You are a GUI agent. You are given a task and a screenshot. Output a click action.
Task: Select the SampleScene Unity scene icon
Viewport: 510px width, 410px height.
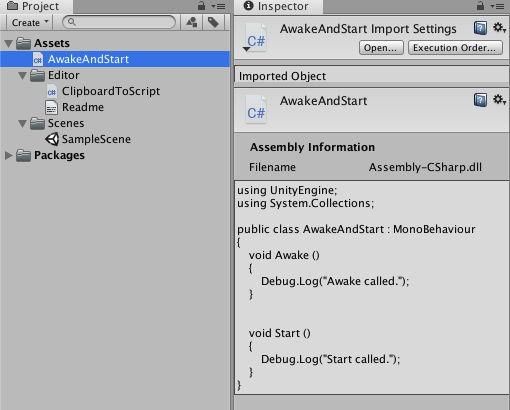[x=52, y=139]
